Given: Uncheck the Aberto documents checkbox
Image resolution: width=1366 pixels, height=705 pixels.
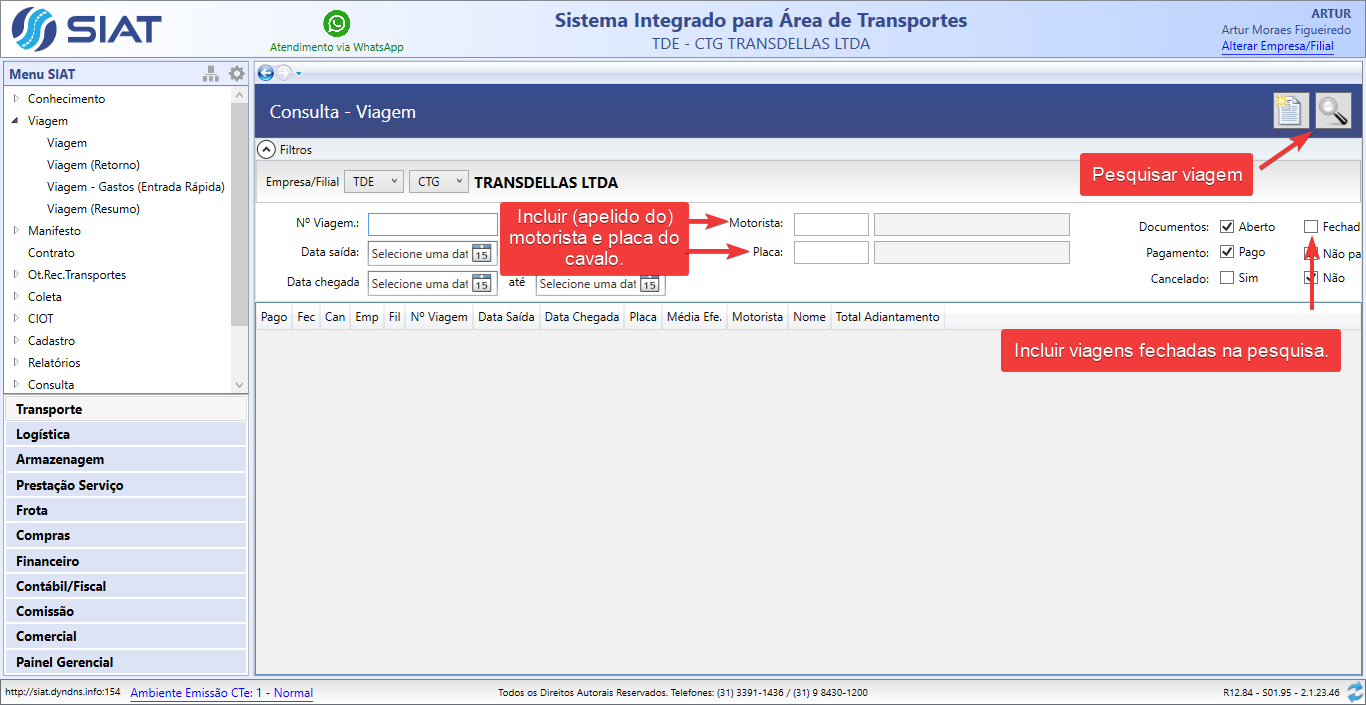Looking at the screenshot, I should coord(1227,227).
